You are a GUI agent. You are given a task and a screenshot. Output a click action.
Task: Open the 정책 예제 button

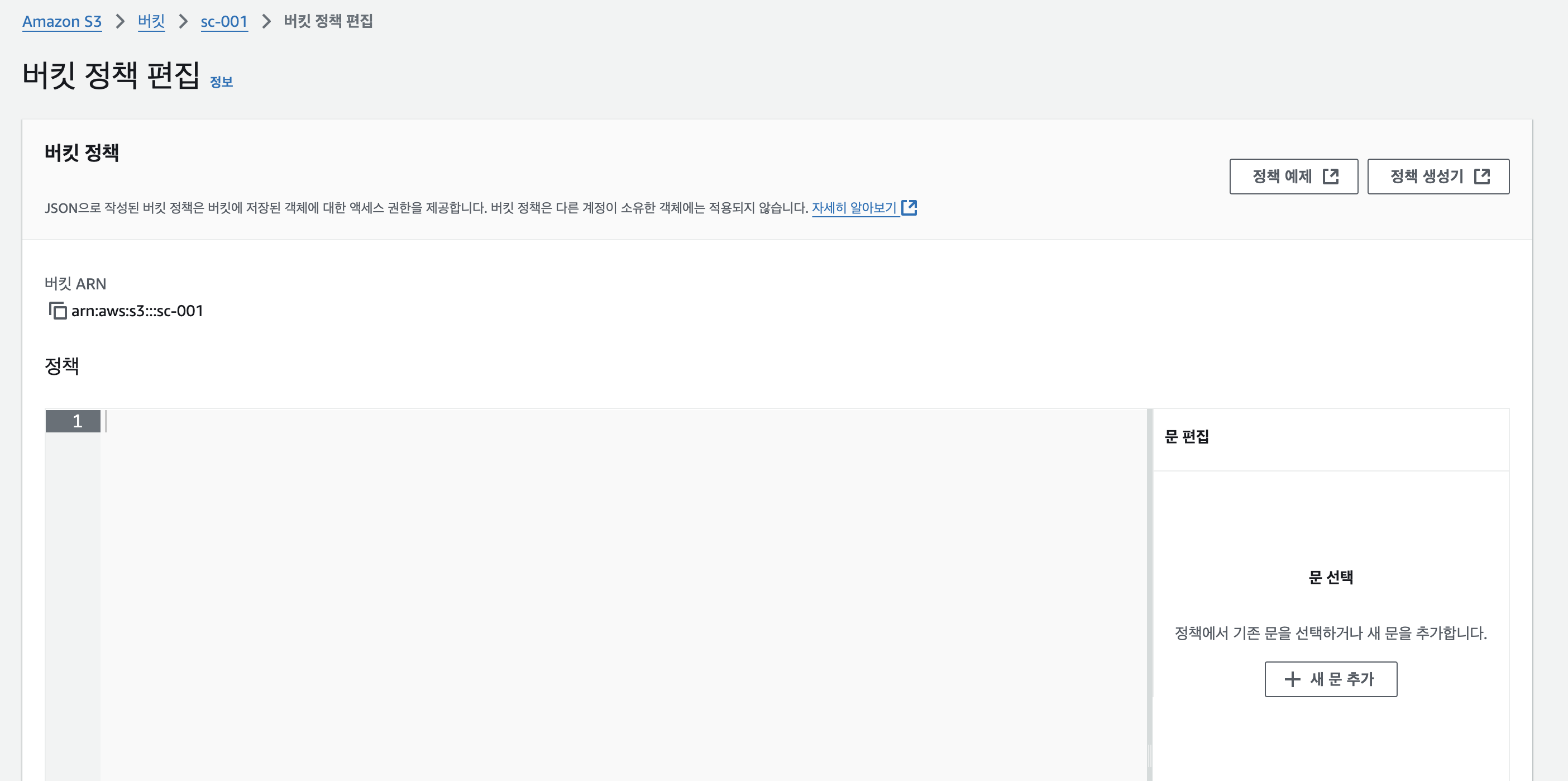pyautogui.click(x=1293, y=176)
